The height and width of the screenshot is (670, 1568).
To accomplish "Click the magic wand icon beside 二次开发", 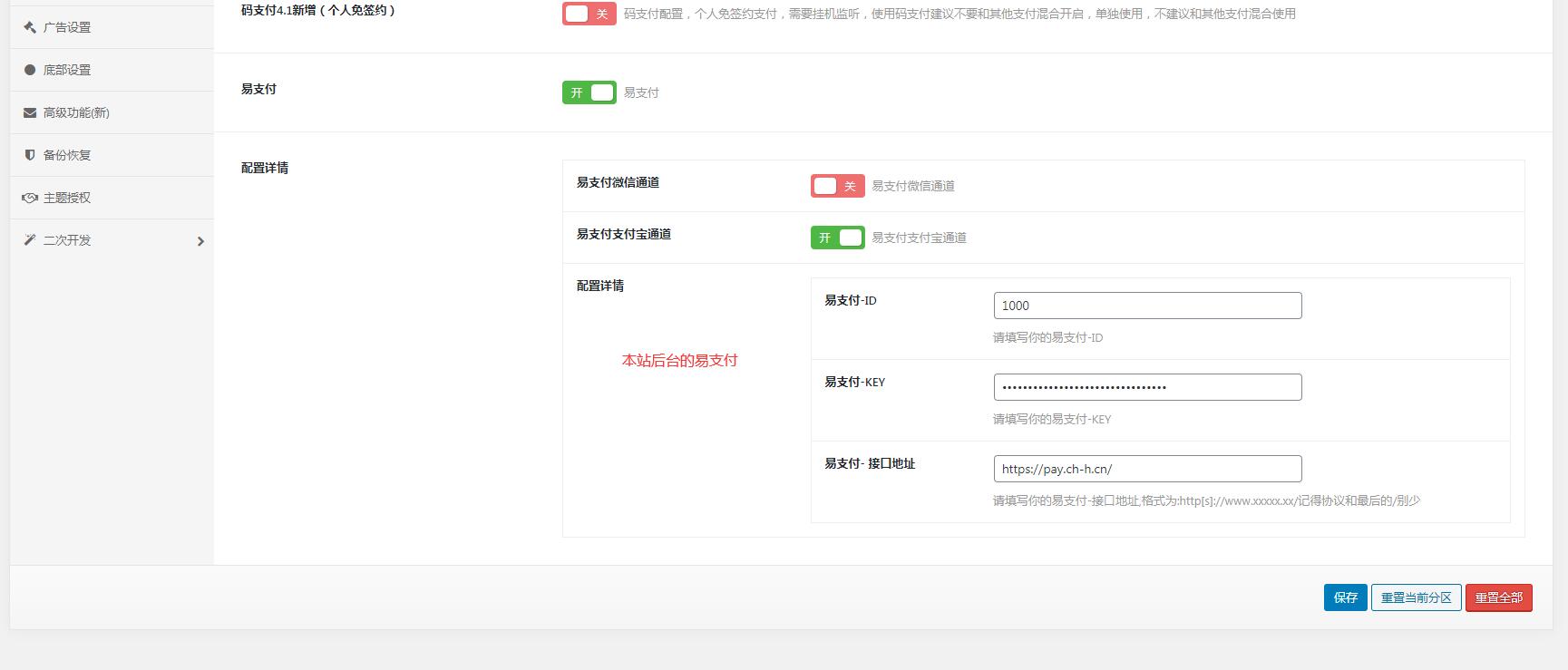I will point(30,240).
